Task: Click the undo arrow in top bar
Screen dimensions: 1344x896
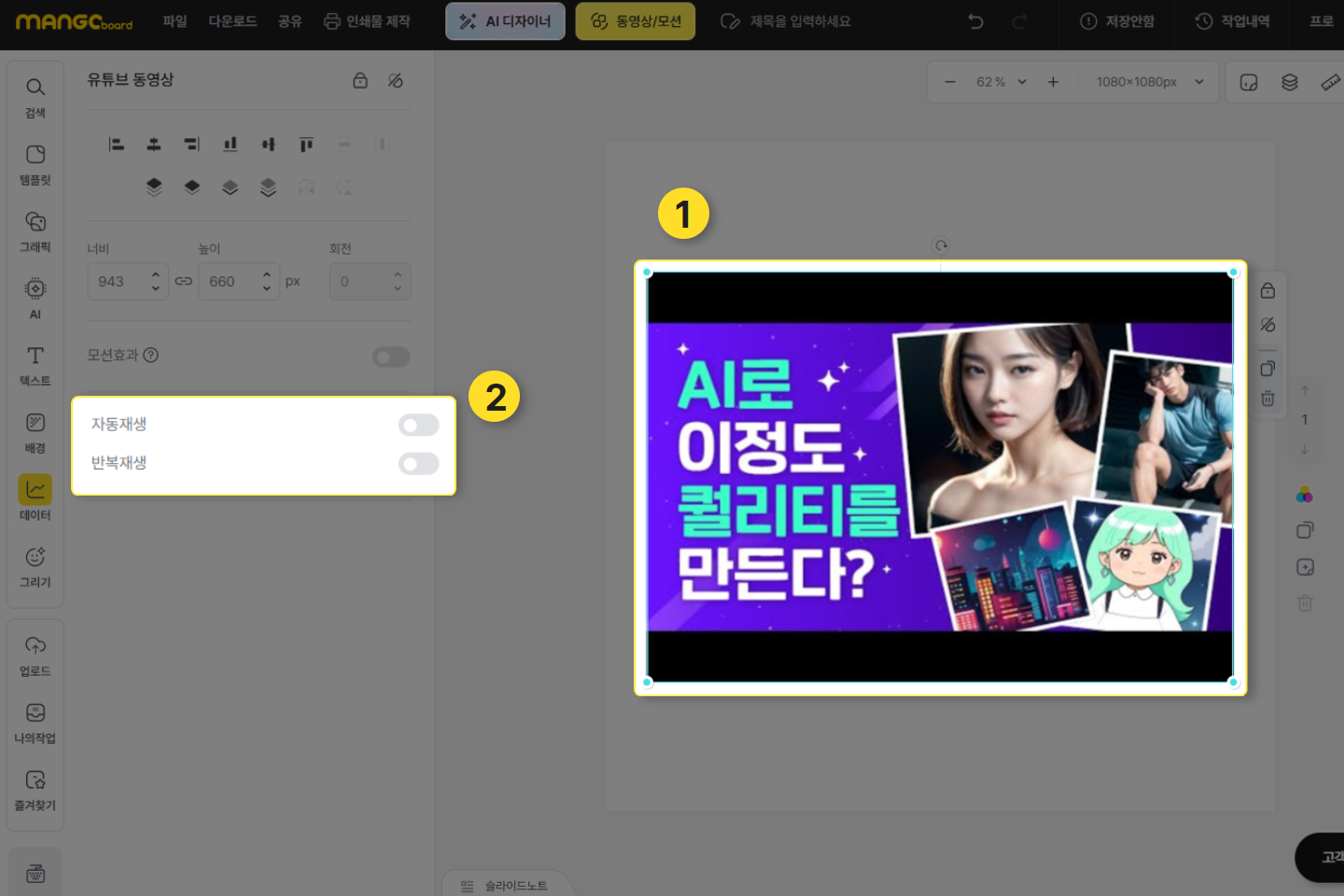Action: click(975, 21)
